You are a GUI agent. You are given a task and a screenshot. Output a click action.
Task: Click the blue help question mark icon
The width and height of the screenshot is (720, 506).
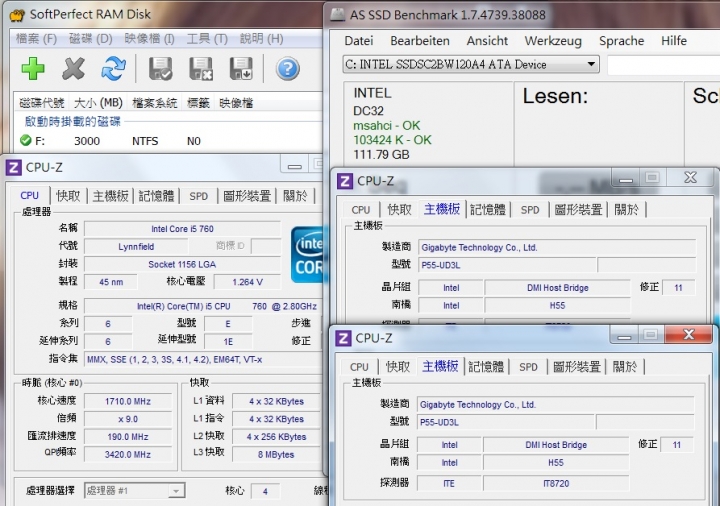tap(288, 69)
